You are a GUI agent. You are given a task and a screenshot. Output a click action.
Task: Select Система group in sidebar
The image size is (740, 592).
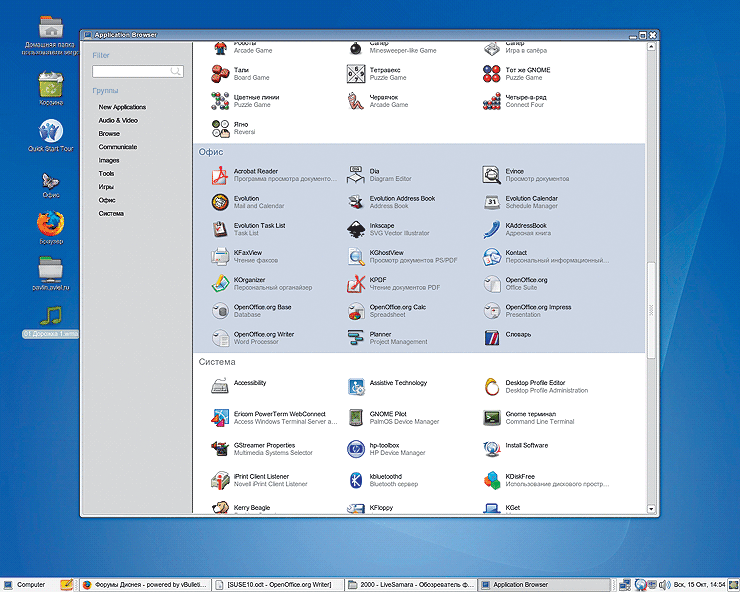coord(111,213)
